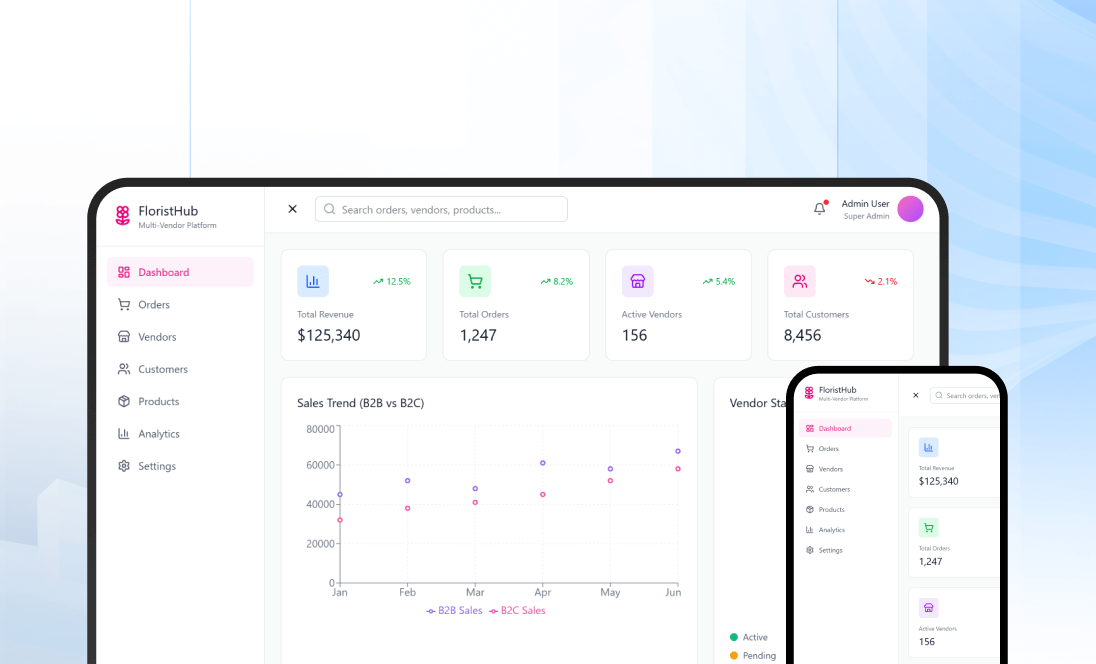The height and width of the screenshot is (664, 1096).
Task: Click the purple store icon on Active Vendors card
Action: pyautogui.click(x=638, y=281)
